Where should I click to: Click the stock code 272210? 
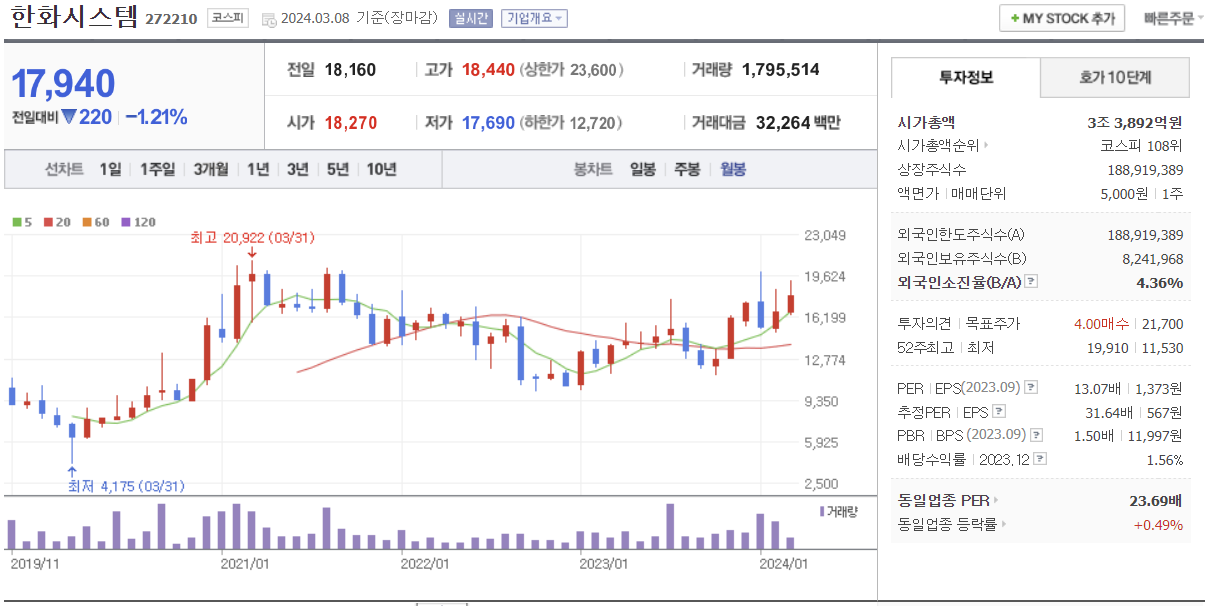[171, 19]
